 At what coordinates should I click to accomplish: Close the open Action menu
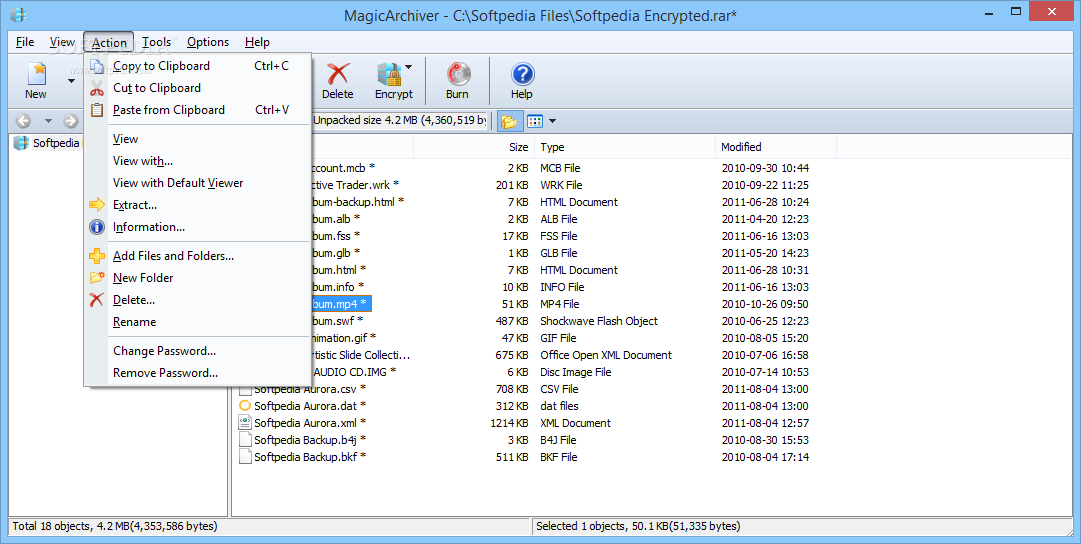109,42
